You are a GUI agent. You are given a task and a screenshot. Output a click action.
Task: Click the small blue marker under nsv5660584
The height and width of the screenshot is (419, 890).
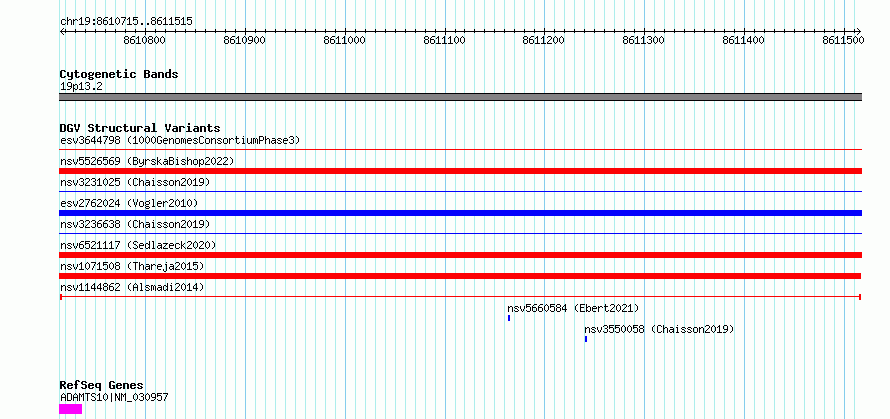[x=509, y=318]
